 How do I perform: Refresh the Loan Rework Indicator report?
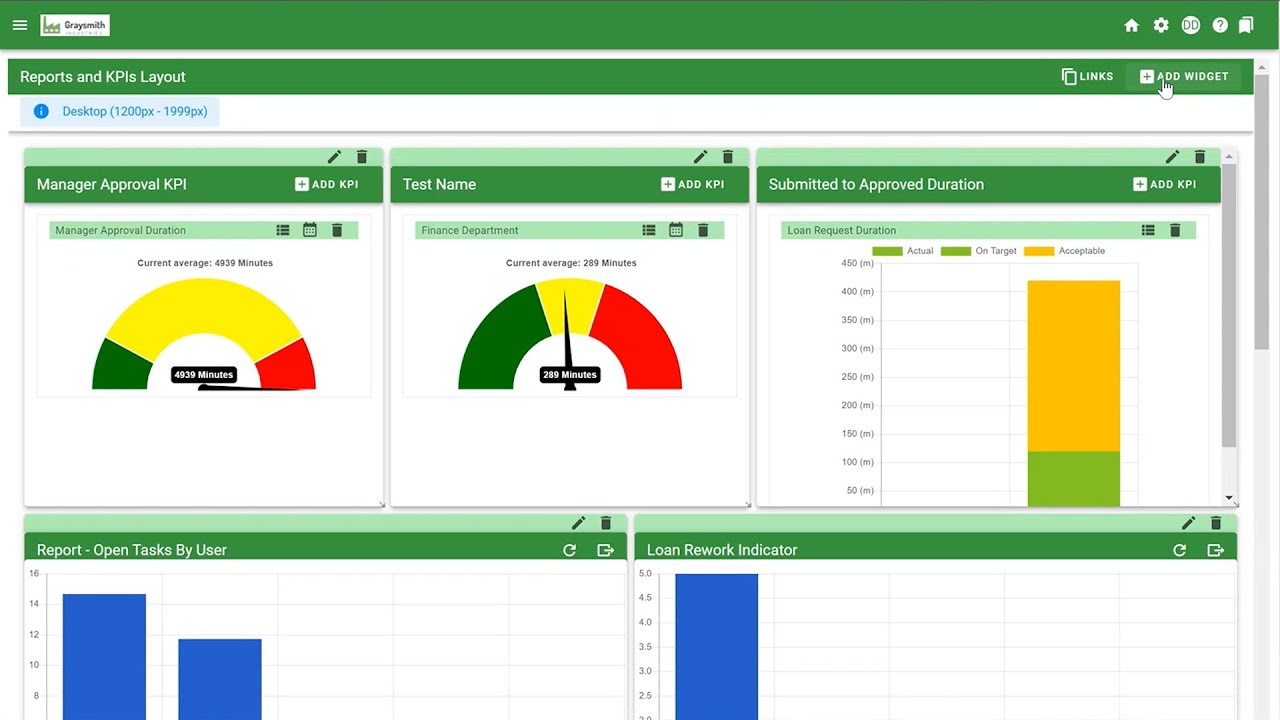1179,550
